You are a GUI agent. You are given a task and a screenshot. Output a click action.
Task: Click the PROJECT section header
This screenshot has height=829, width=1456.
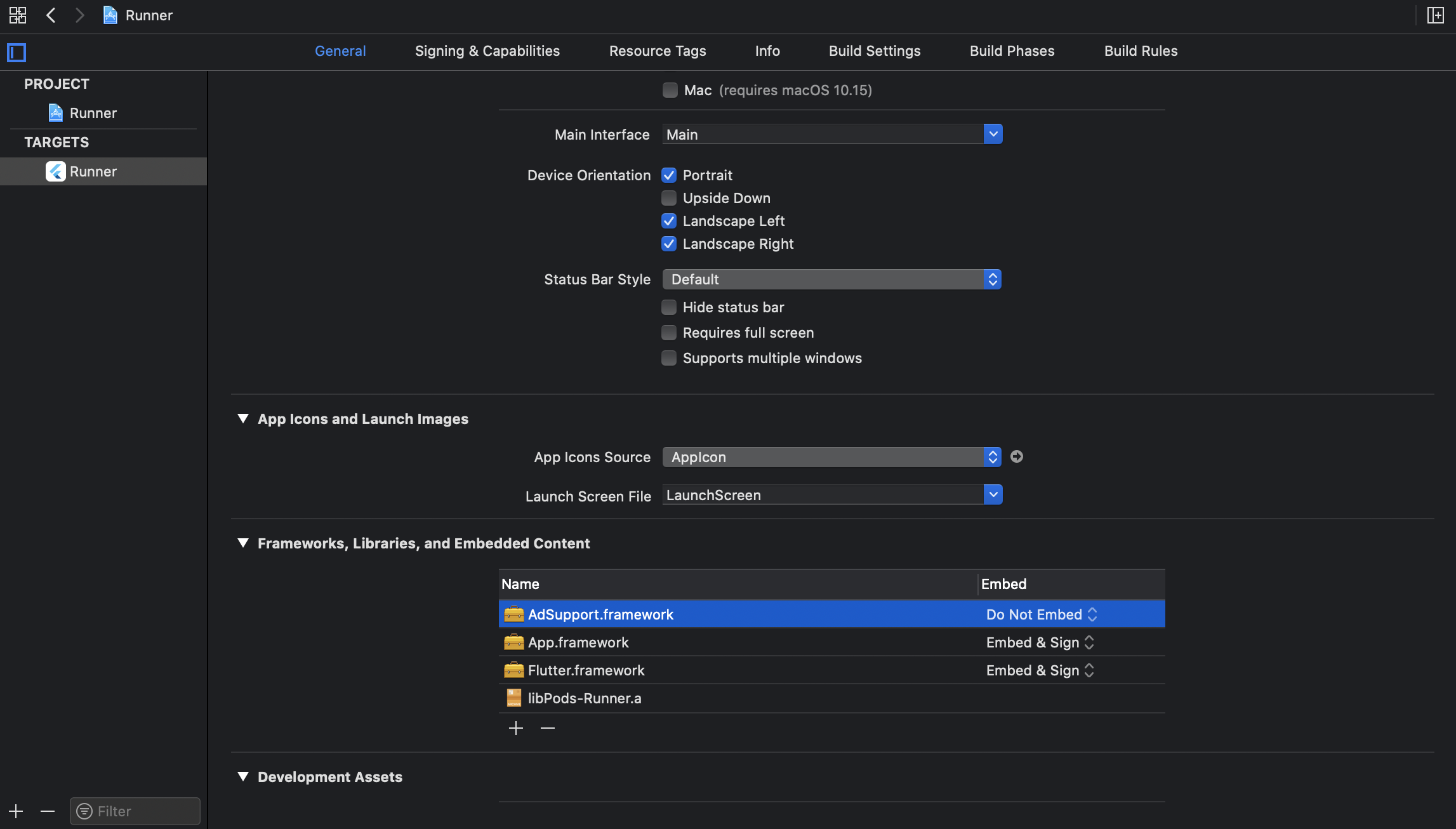pos(56,84)
